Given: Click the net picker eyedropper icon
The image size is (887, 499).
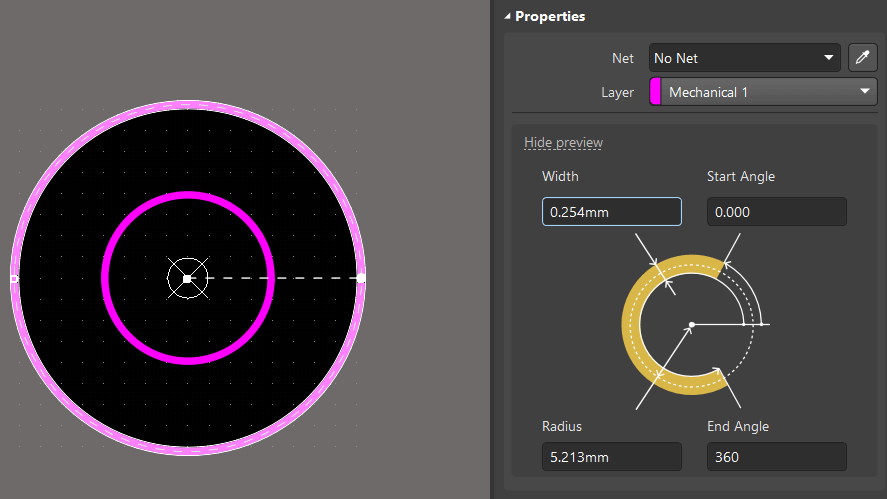Looking at the screenshot, I should [x=862, y=58].
